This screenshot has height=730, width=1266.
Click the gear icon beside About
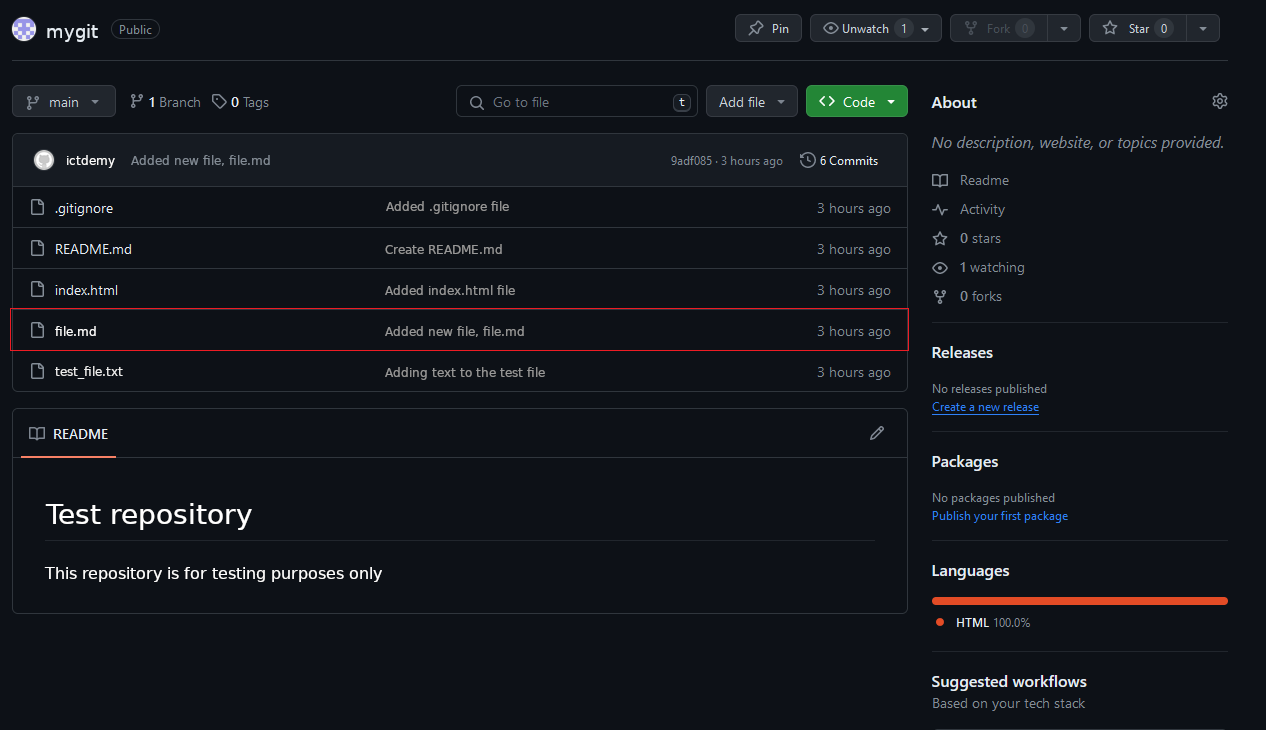[1219, 101]
